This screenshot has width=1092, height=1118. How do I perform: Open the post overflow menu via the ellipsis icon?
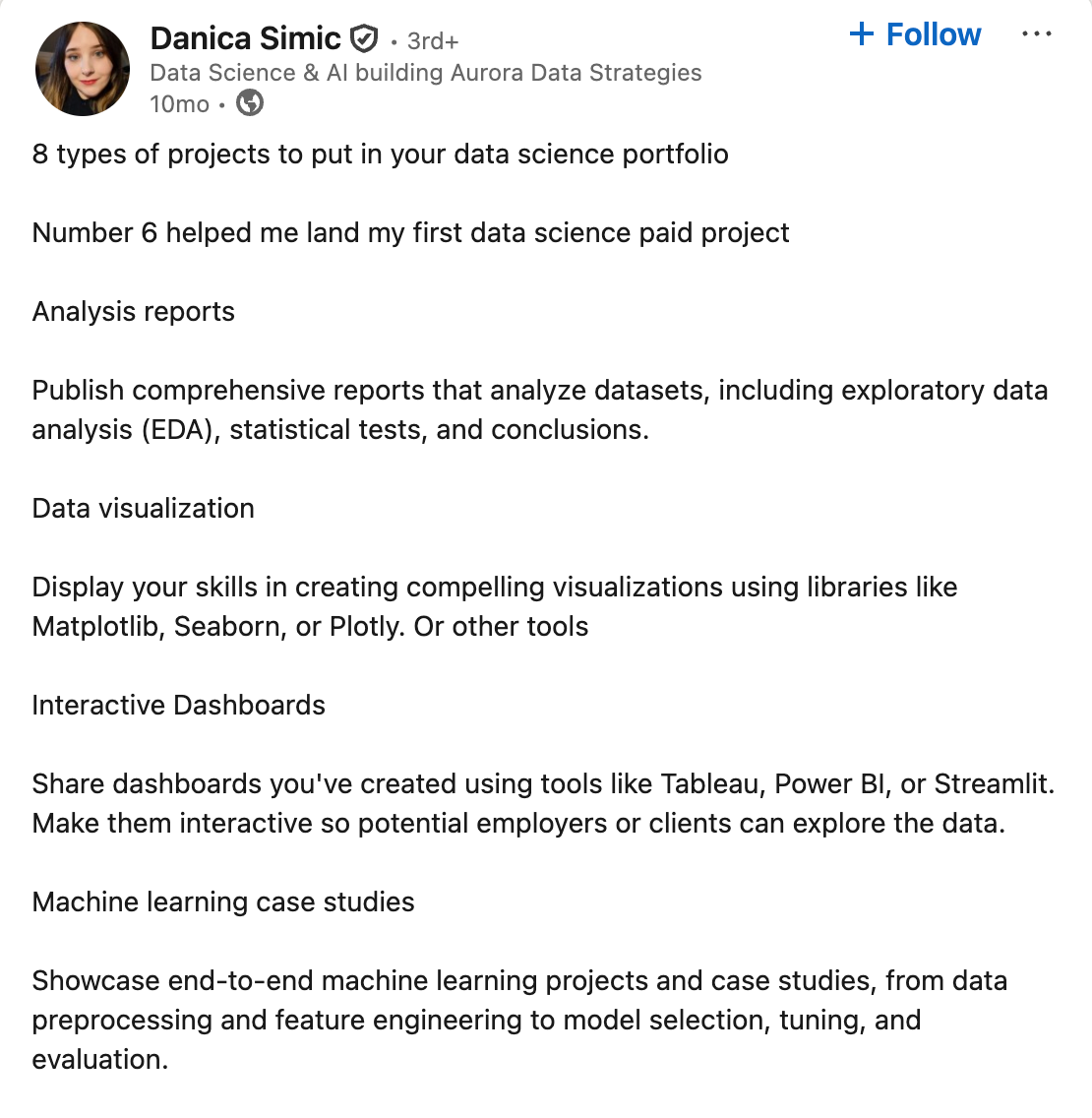click(x=1038, y=33)
